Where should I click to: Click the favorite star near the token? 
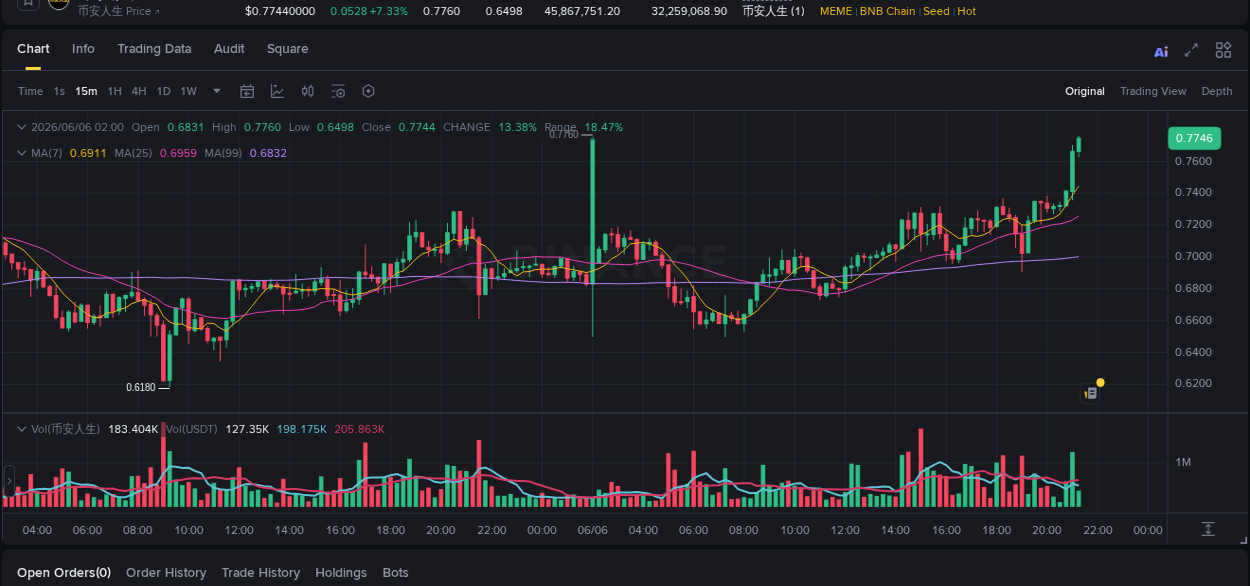pyautogui.click(x=28, y=3)
